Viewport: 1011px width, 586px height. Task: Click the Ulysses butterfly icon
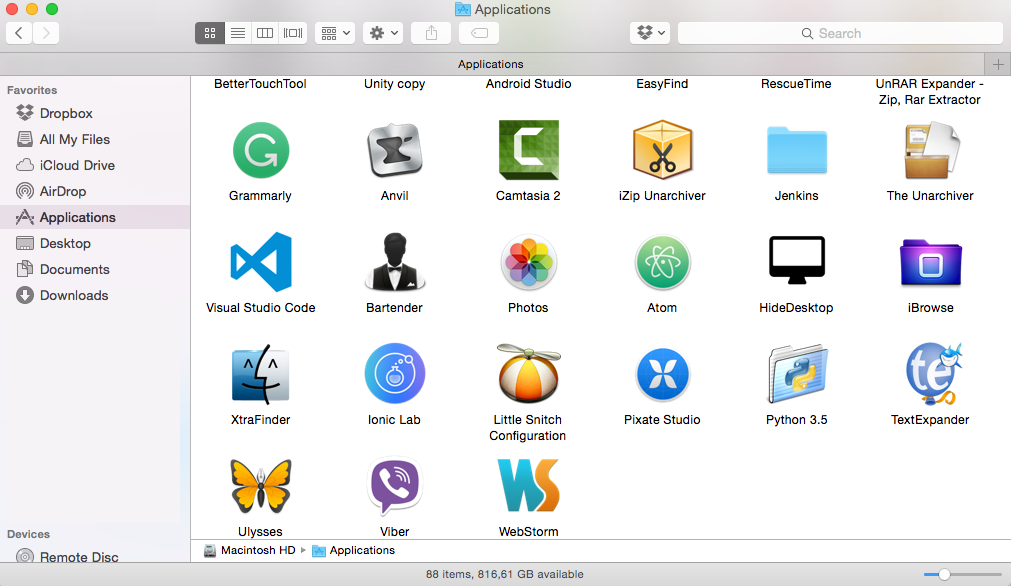[260, 486]
